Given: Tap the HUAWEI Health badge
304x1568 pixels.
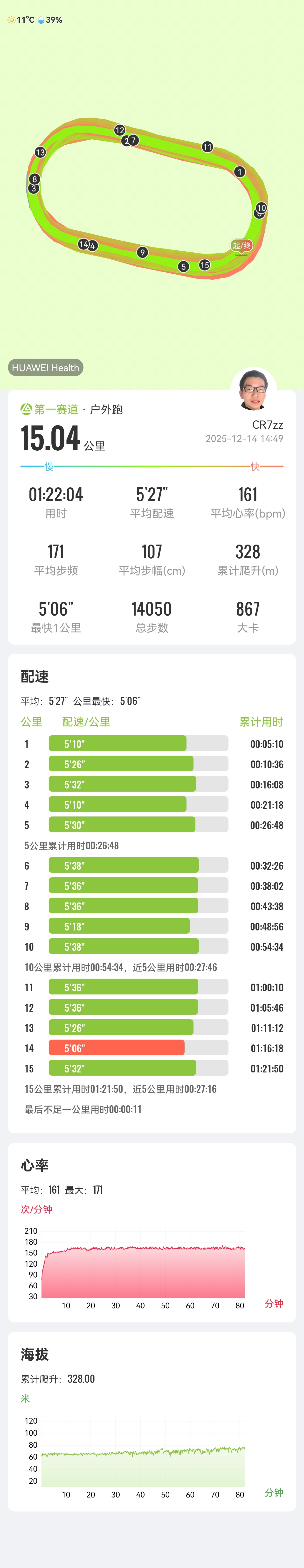Looking at the screenshot, I should click(46, 368).
